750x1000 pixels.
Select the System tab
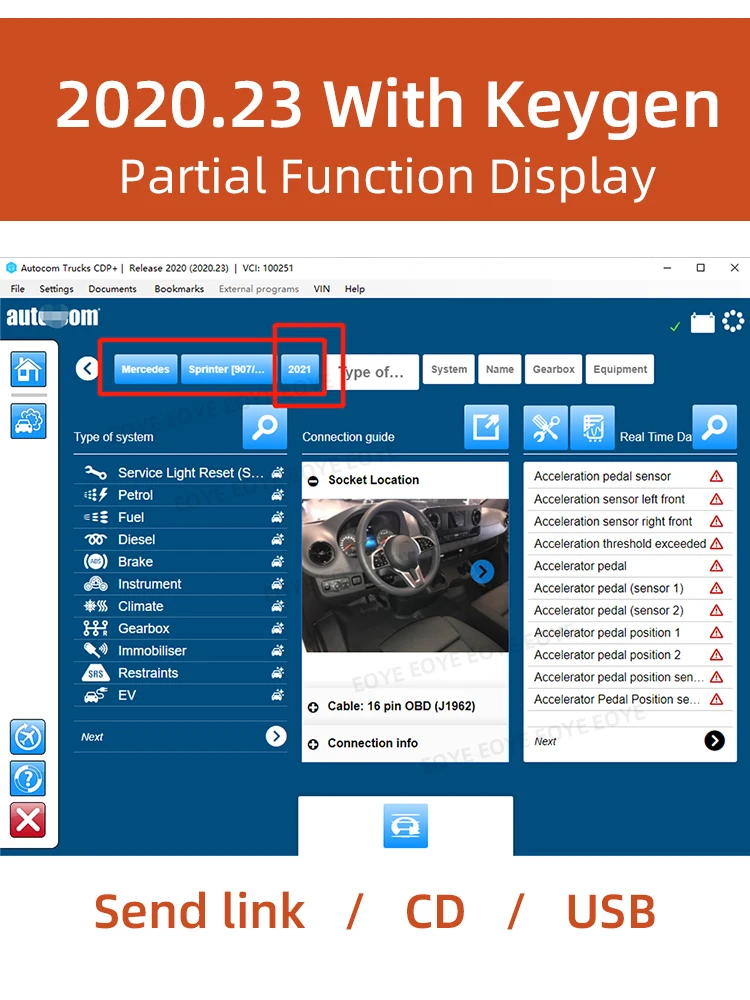point(449,369)
